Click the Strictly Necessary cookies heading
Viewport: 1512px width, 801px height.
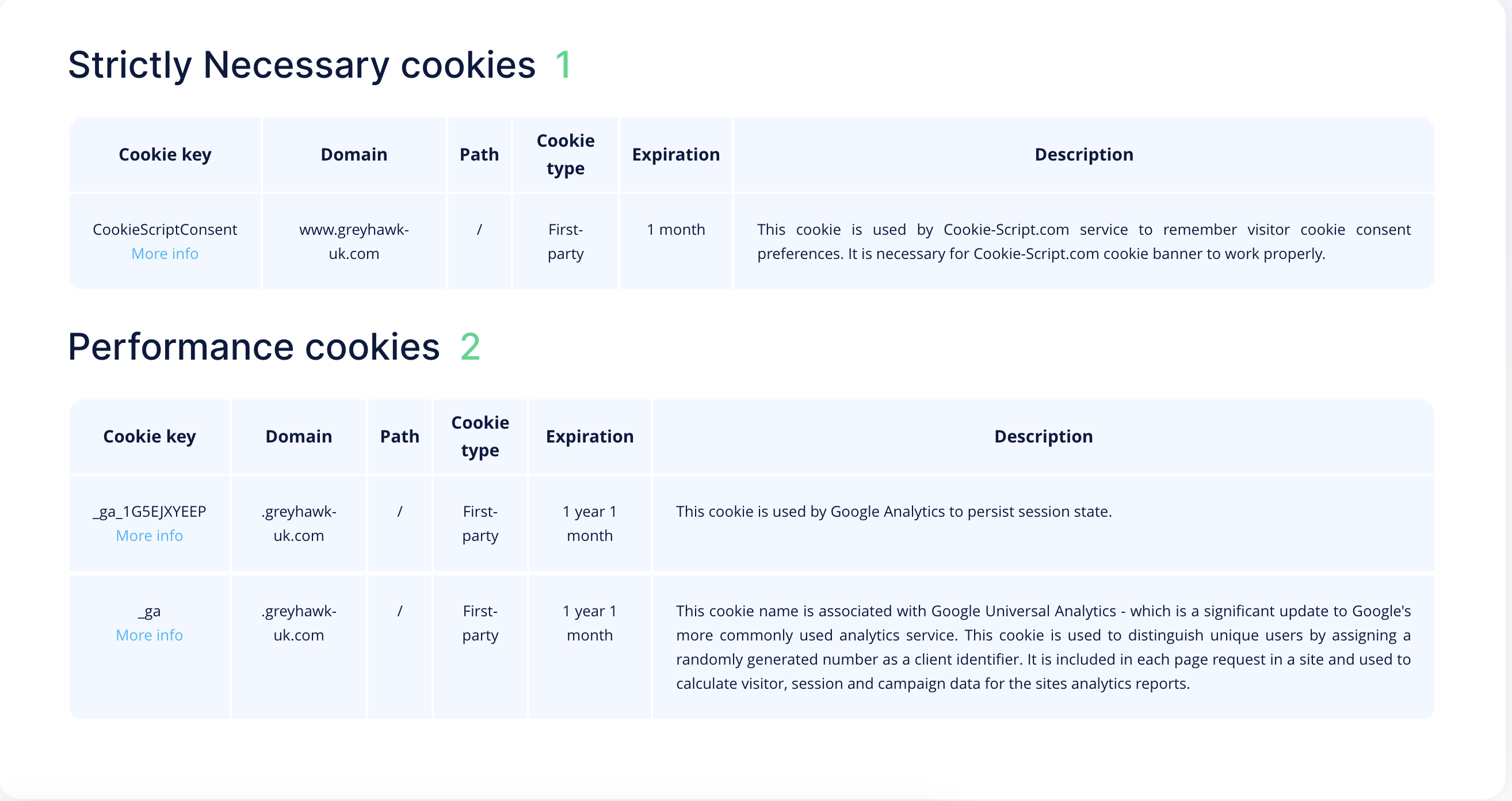(x=301, y=64)
